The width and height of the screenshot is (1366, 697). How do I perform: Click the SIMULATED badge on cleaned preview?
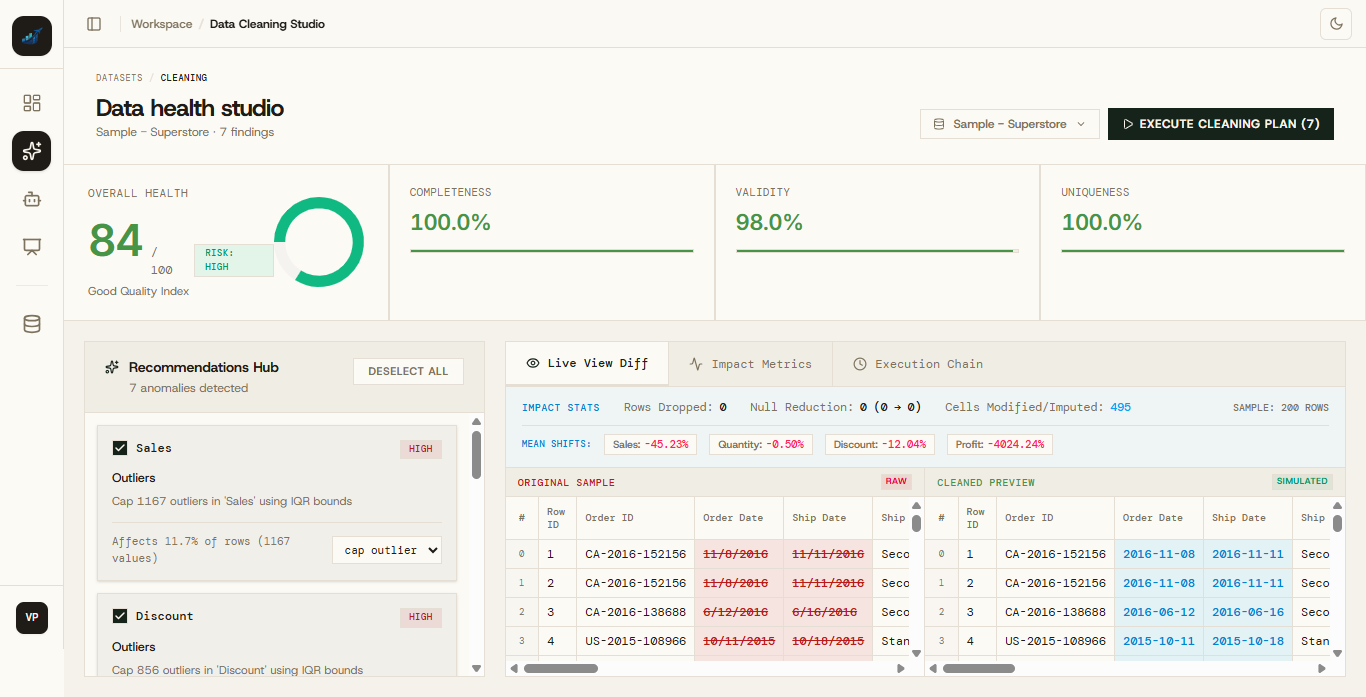(x=1303, y=482)
